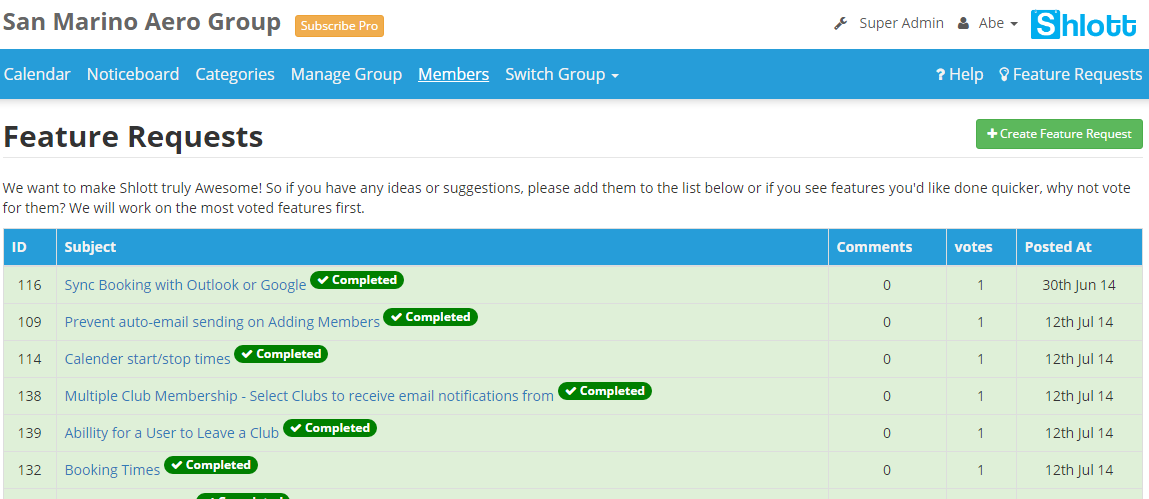This screenshot has height=499, width=1149.
Task: Click the wrench Super Admin icon
Action: pyautogui.click(x=840, y=23)
